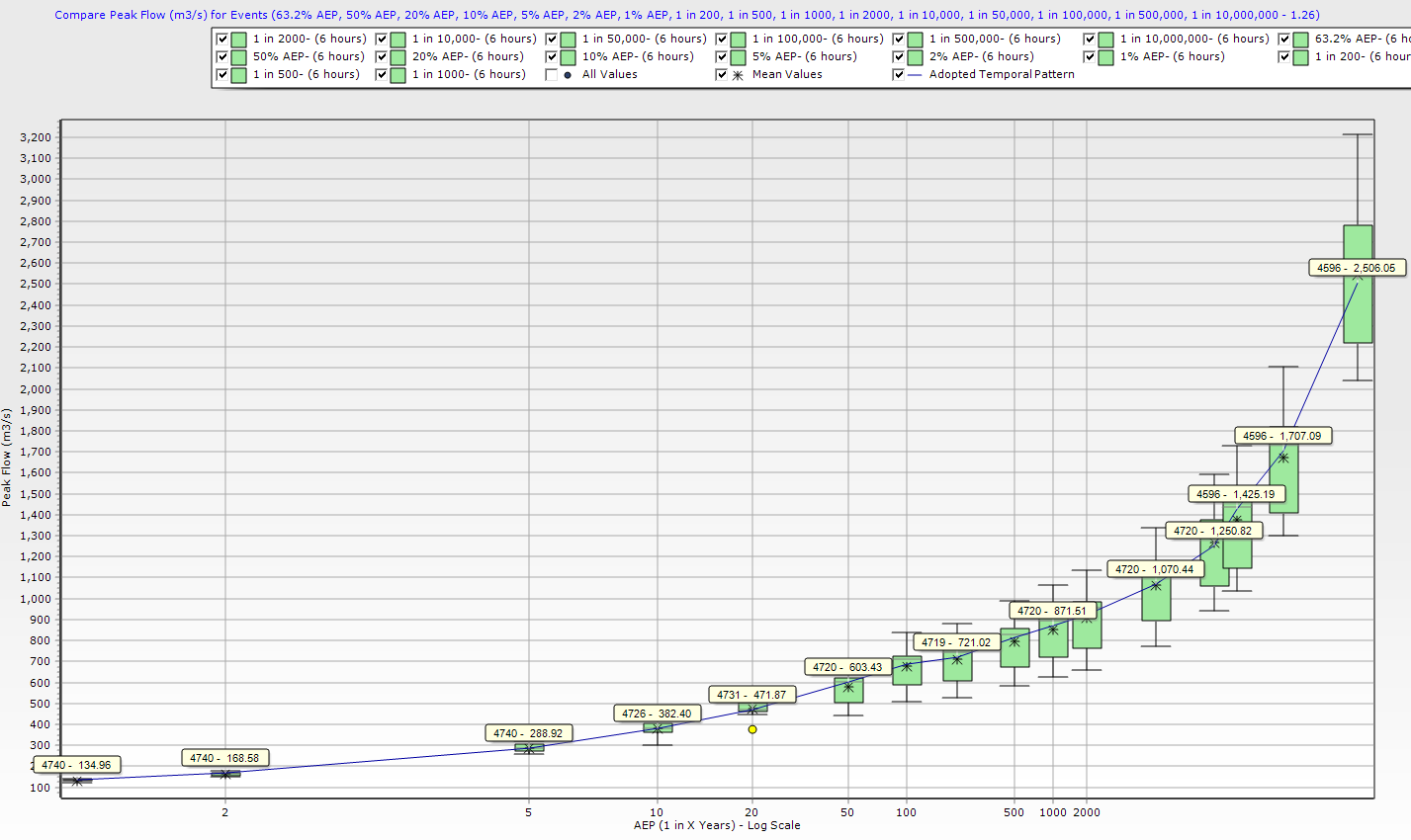Enable the All Values checkbox
1411x840 pixels.
[x=551, y=73]
